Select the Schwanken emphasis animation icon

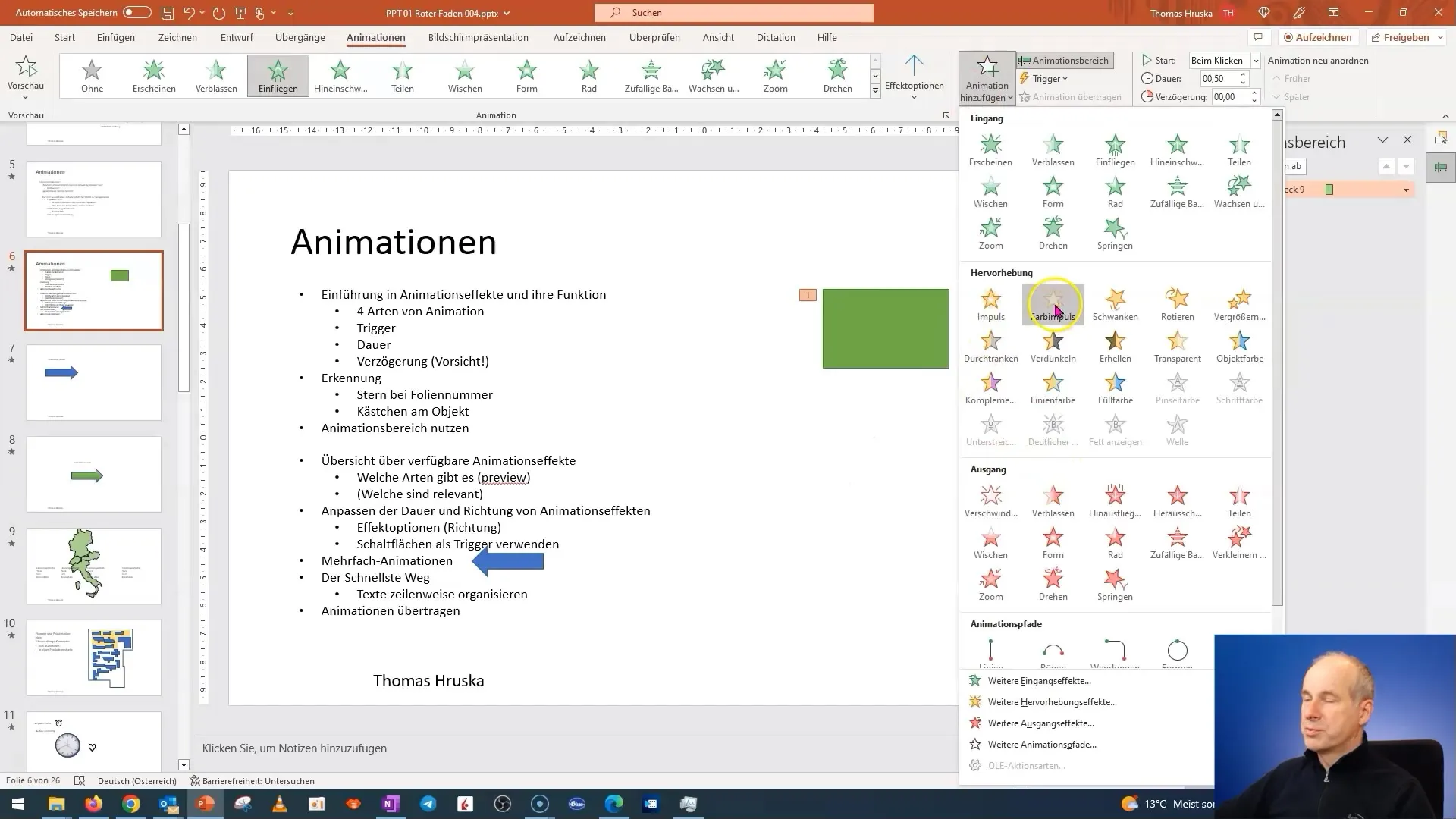pyautogui.click(x=1114, y=299)
